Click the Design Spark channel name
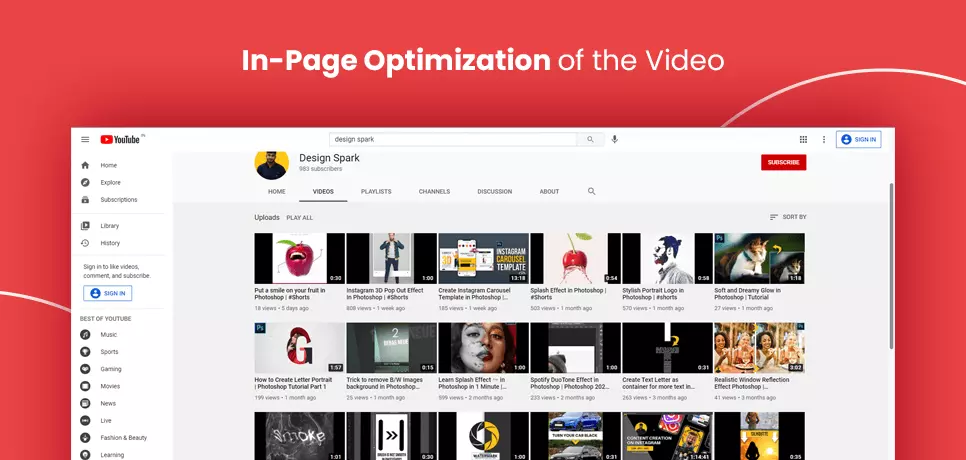966x460 pixels. pos(329,158)
